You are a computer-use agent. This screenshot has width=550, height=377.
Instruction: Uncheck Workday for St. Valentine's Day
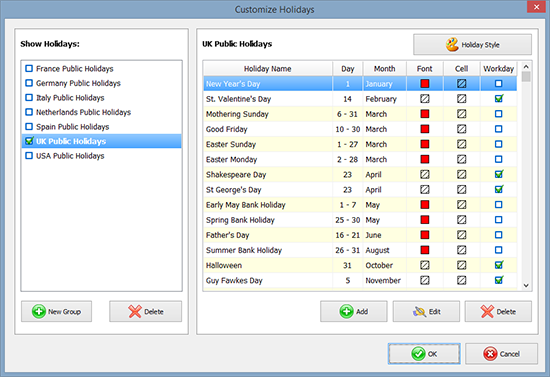pyautogui.click(x=498, y=99)
